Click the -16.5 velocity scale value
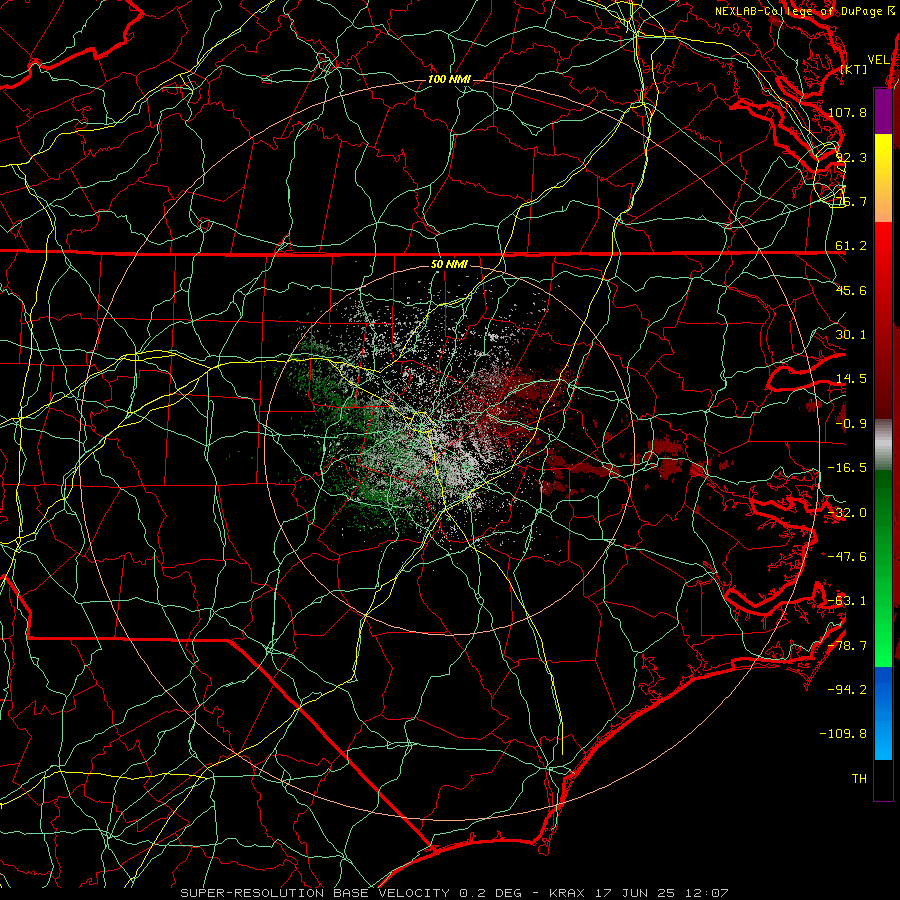 click(847, 468)
